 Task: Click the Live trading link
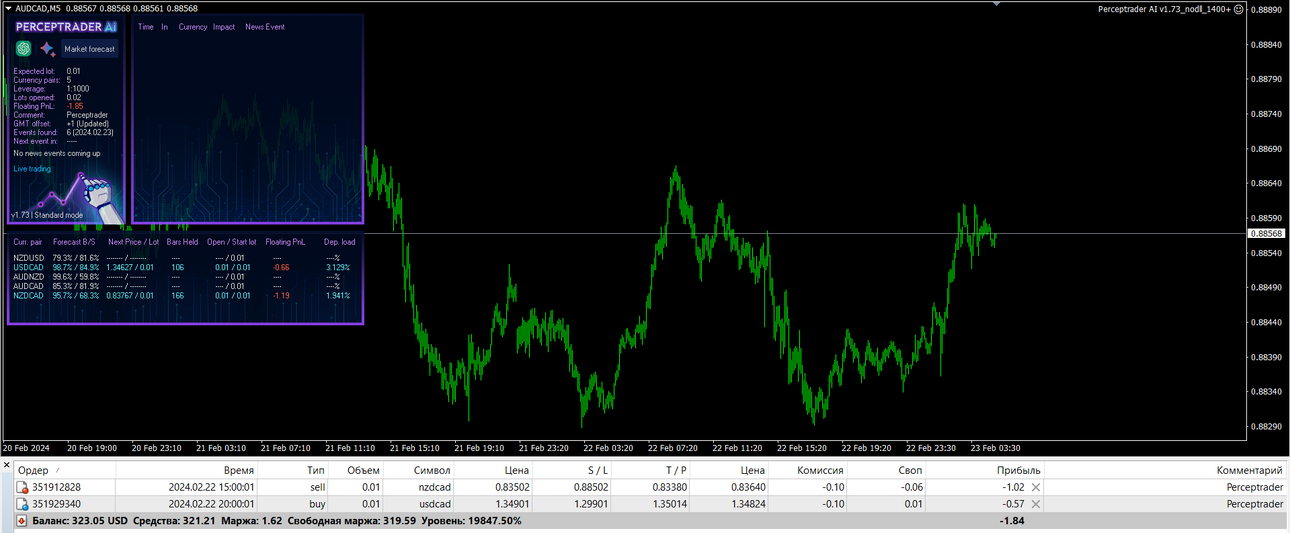click(32, 169)
